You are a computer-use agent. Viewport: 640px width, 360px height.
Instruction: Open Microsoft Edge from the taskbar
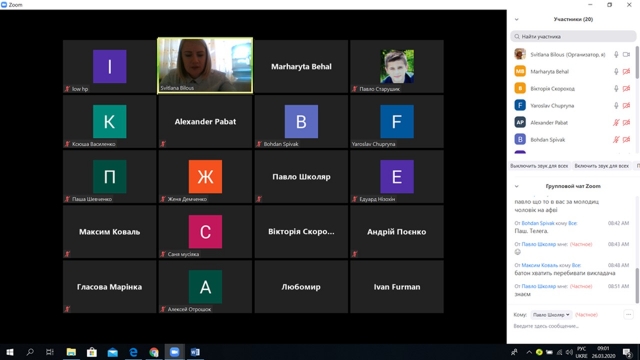(133, 352)
